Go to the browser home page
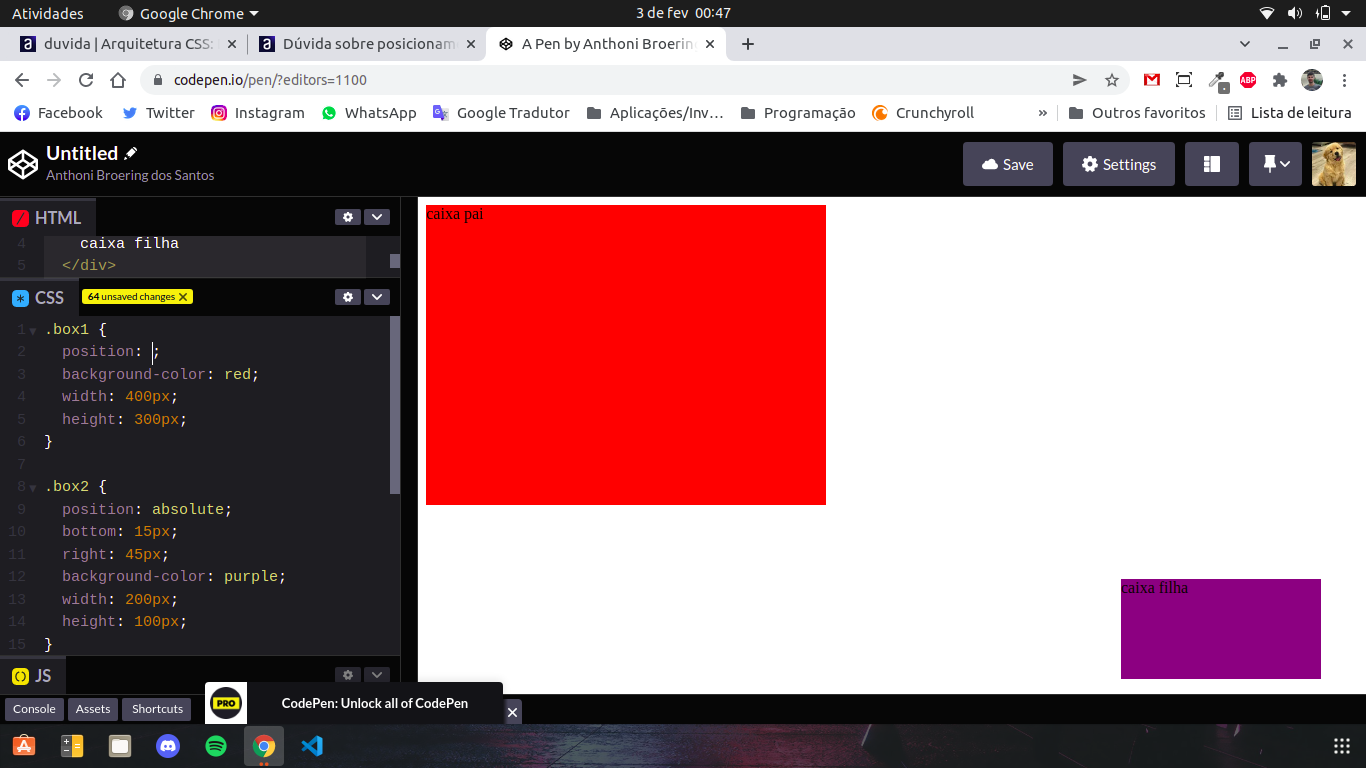 click(x=118, y=80)
